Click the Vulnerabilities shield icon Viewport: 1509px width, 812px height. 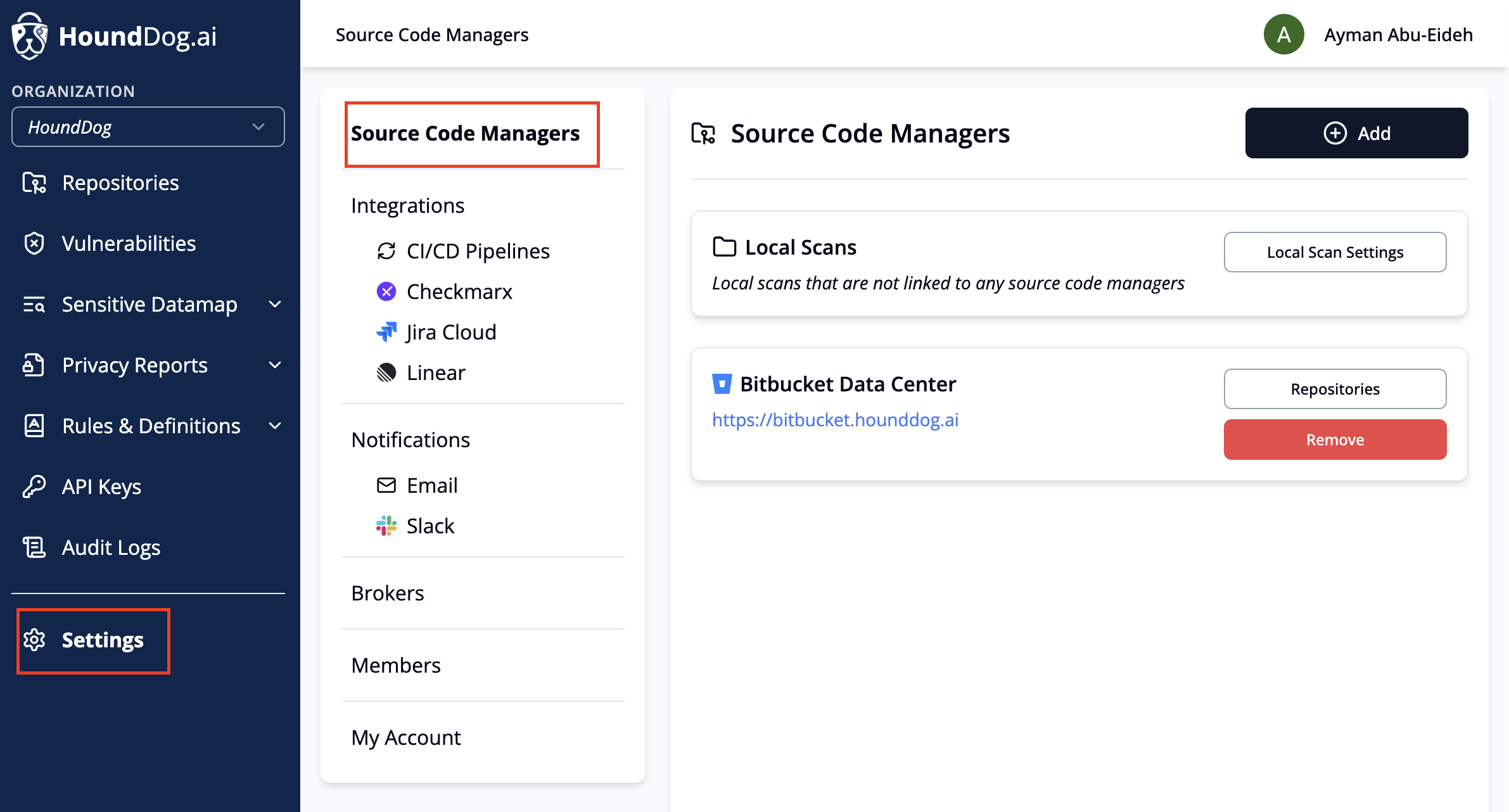pyautogui.click(x=34, y=244)
